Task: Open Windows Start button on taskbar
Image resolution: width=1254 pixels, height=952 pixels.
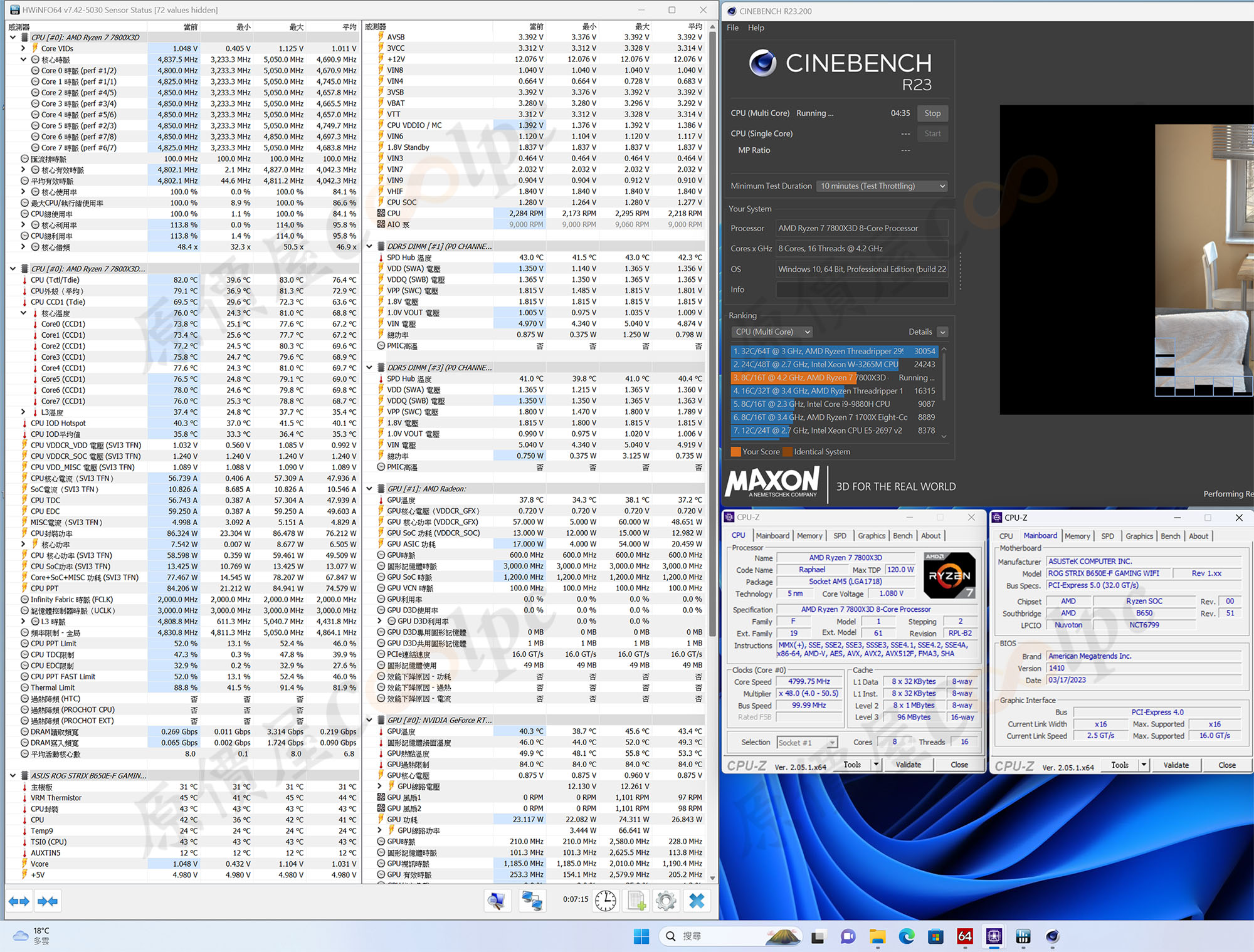Action: click(641, 936)
